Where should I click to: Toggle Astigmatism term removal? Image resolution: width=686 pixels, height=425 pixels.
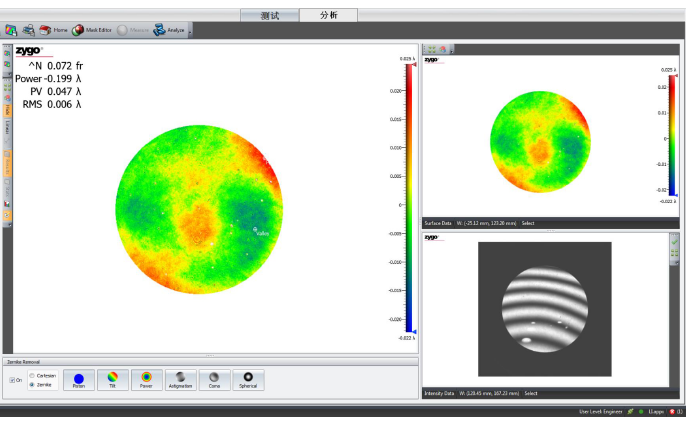tap(181, 379)
